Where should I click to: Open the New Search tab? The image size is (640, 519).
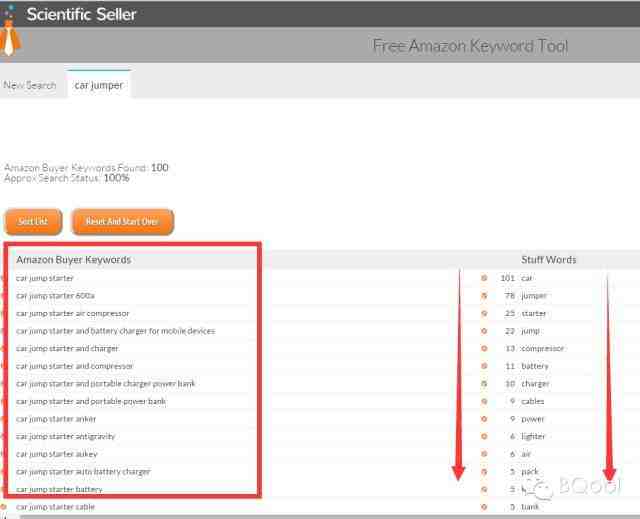pos(30,85)
